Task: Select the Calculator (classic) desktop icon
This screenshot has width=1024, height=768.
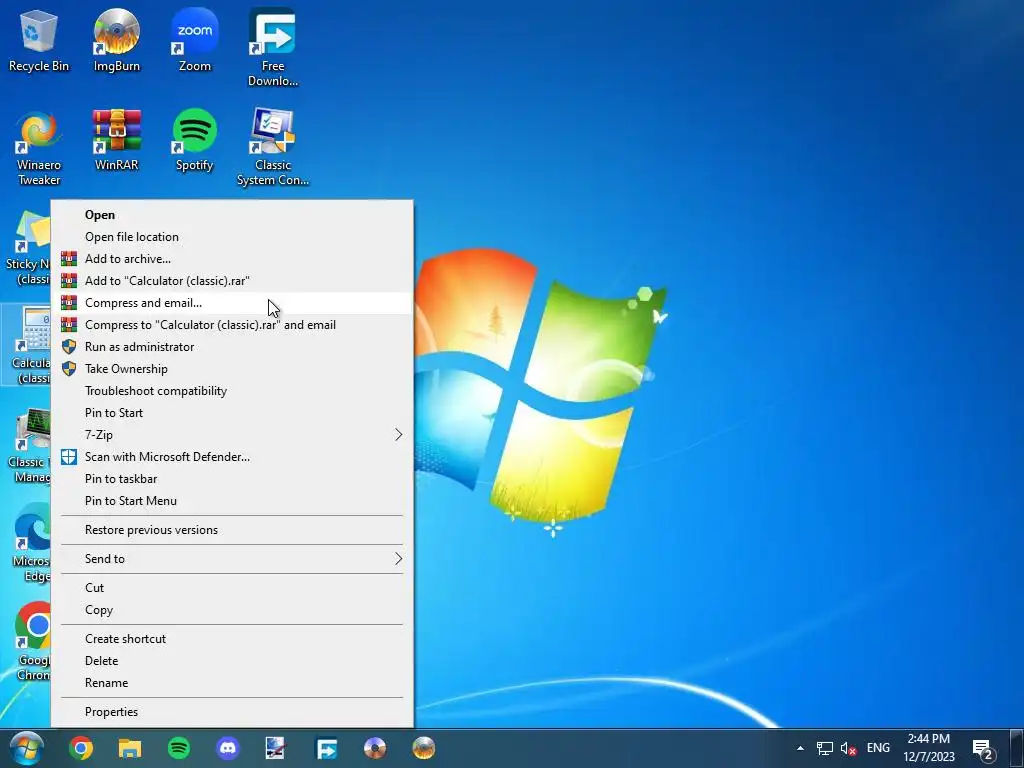Action: tap(27, 346)
